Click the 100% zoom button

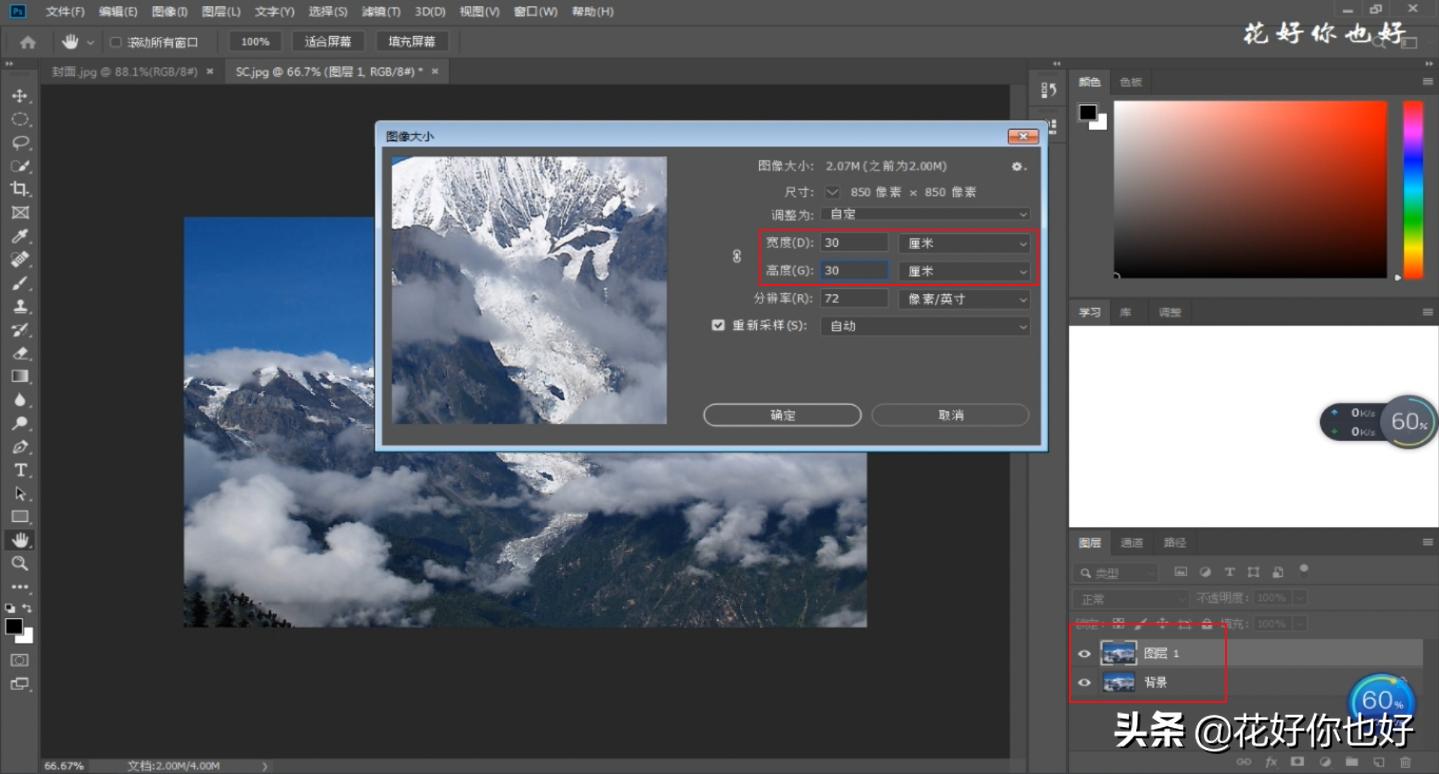[x=255, y=42]
